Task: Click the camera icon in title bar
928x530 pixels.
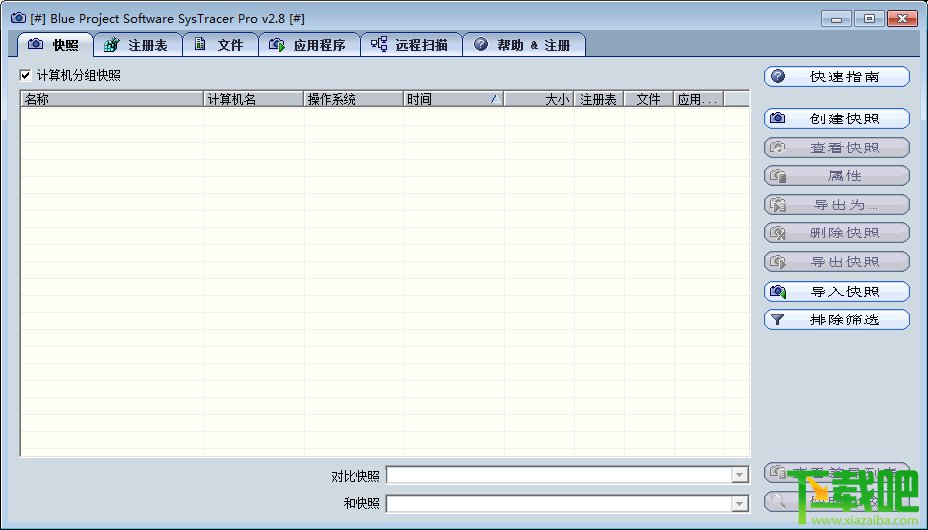Action: pos(18,18)
